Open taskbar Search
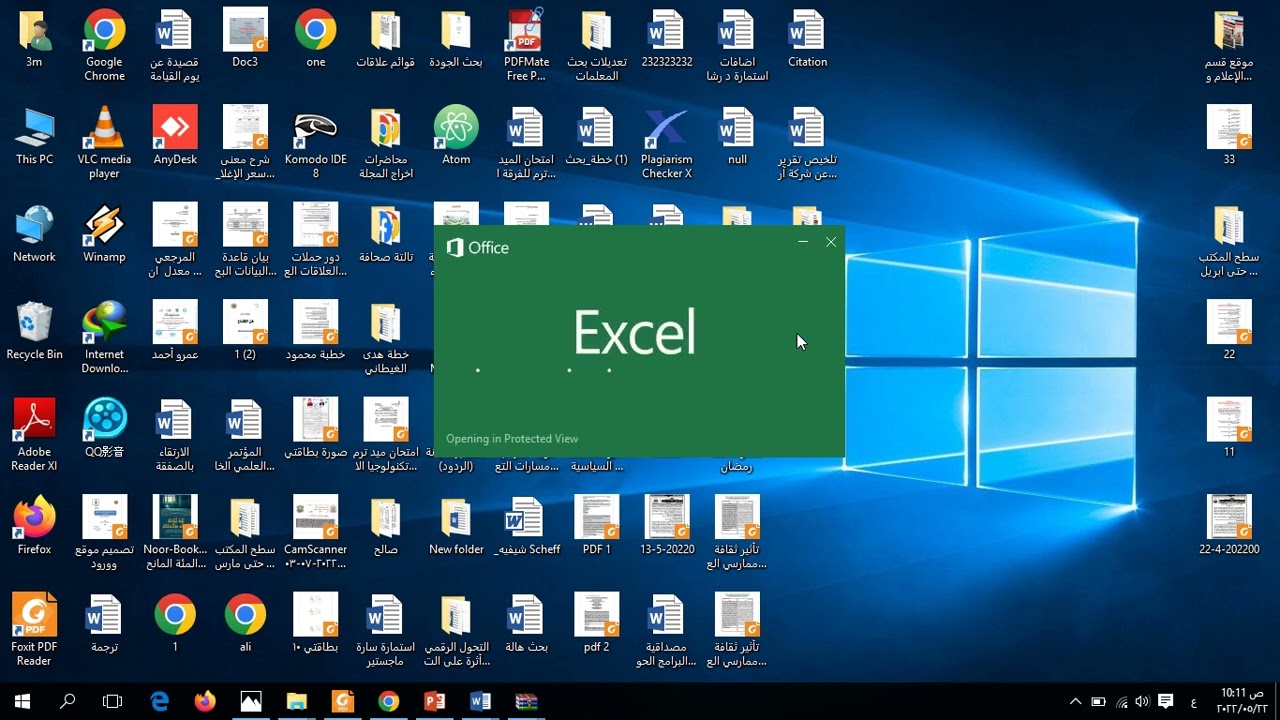Viewport: 1280px width, 720px height. (68, 701)
